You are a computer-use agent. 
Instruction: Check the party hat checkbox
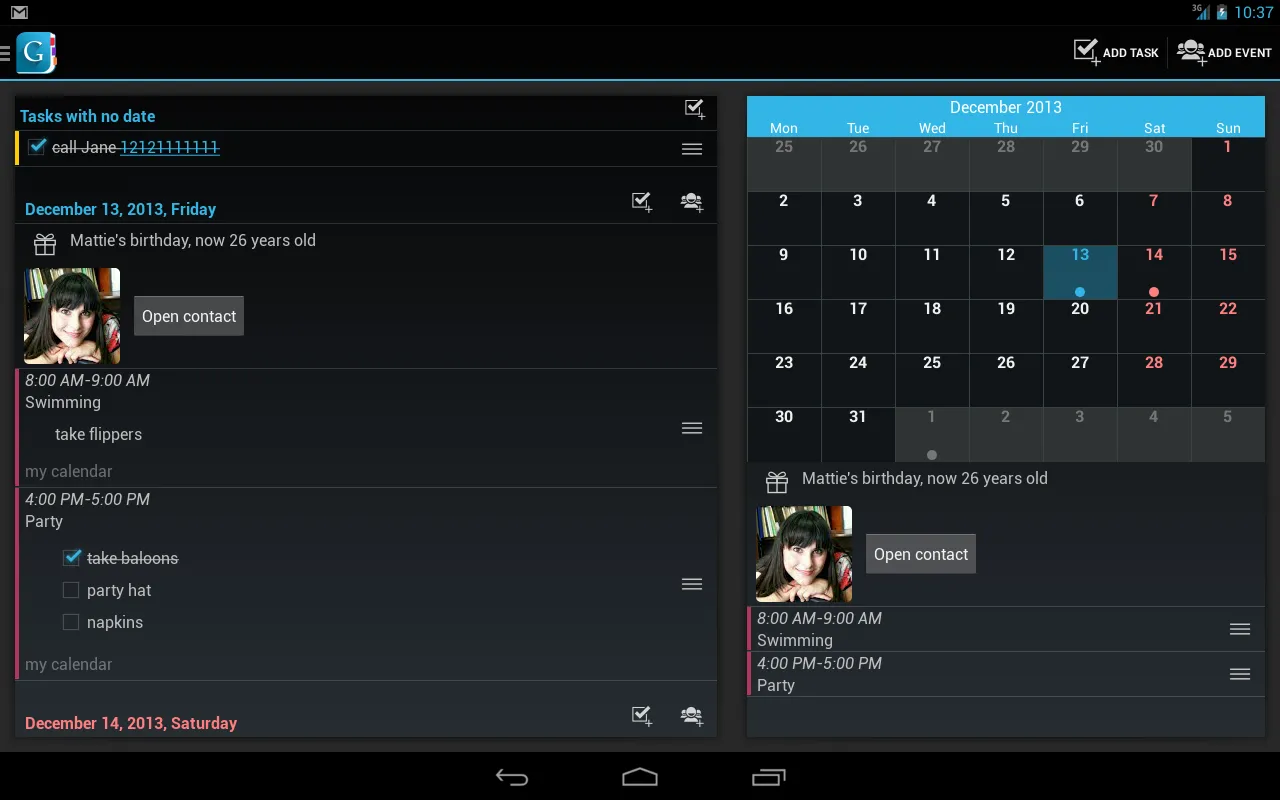click(x=71, y=590)
